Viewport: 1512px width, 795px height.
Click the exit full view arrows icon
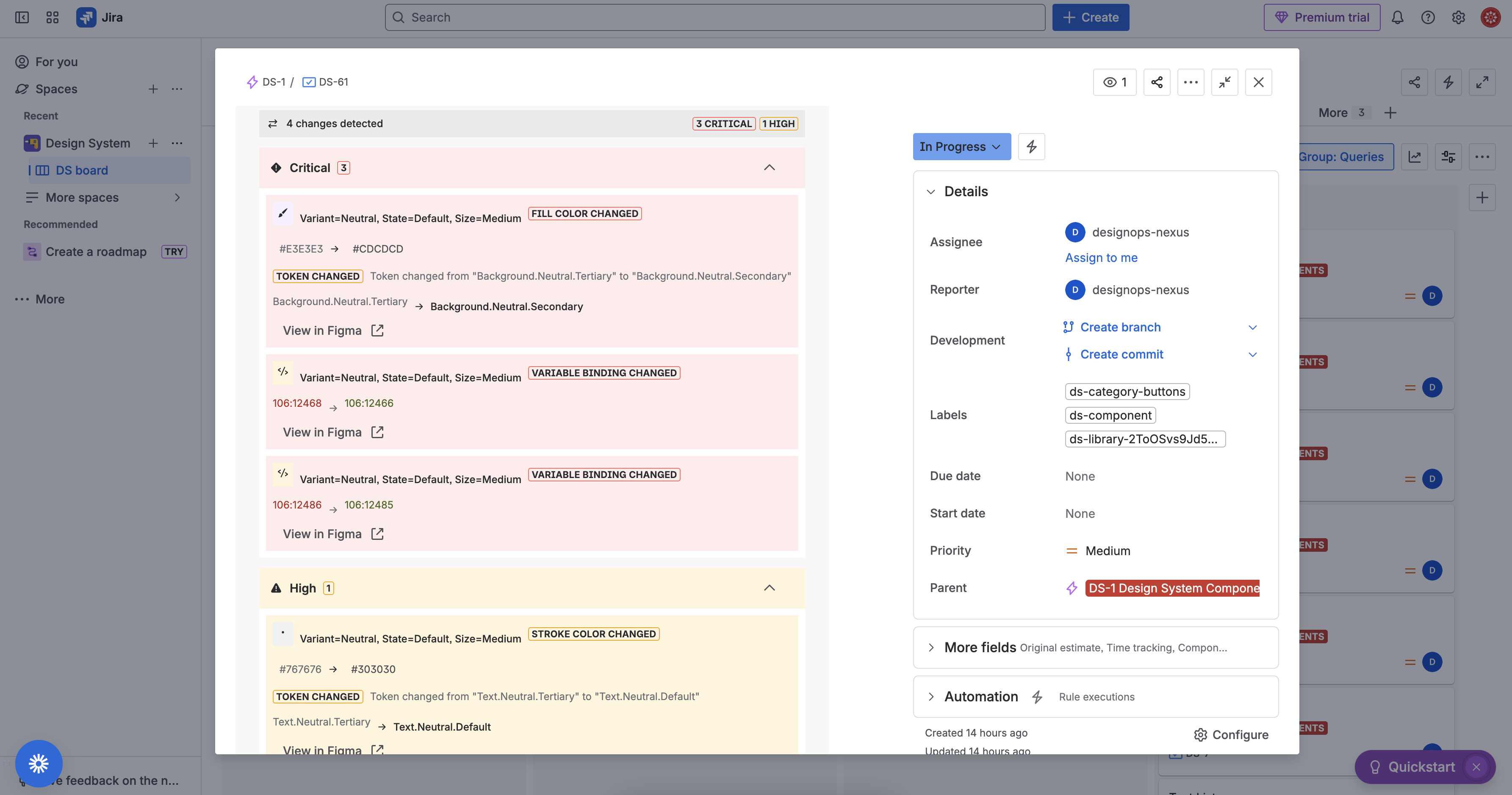(1224, 82)
